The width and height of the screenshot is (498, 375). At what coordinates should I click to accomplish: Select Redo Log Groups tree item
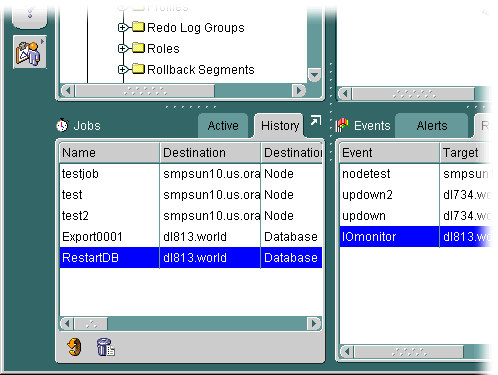click(x=196, y=28)
